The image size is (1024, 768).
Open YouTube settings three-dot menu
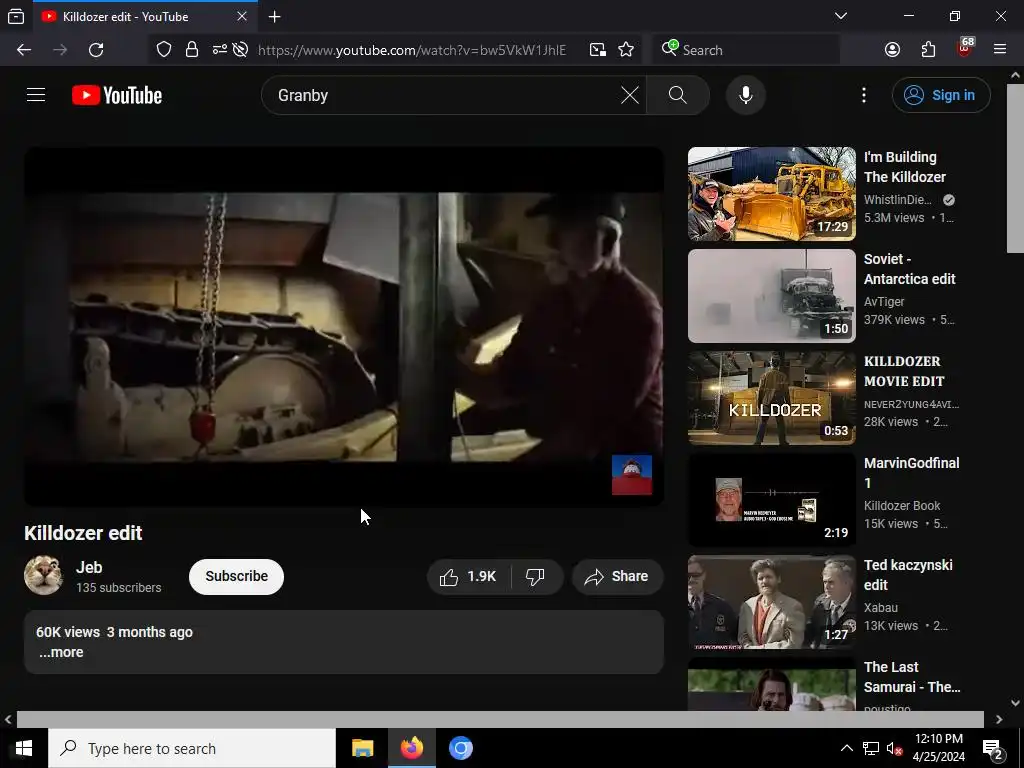(x=863, y=95)
